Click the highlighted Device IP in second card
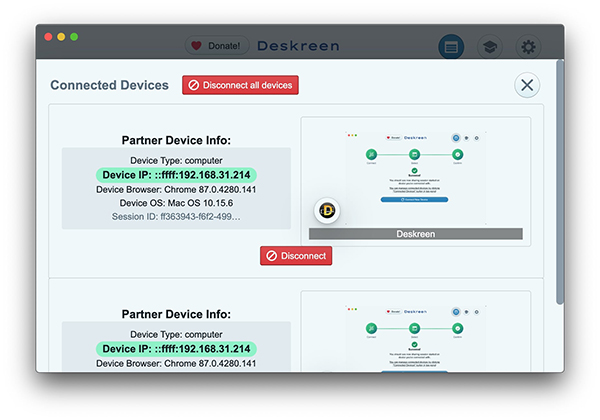Screen dimensions: 600x420 [x=176, y=349]
